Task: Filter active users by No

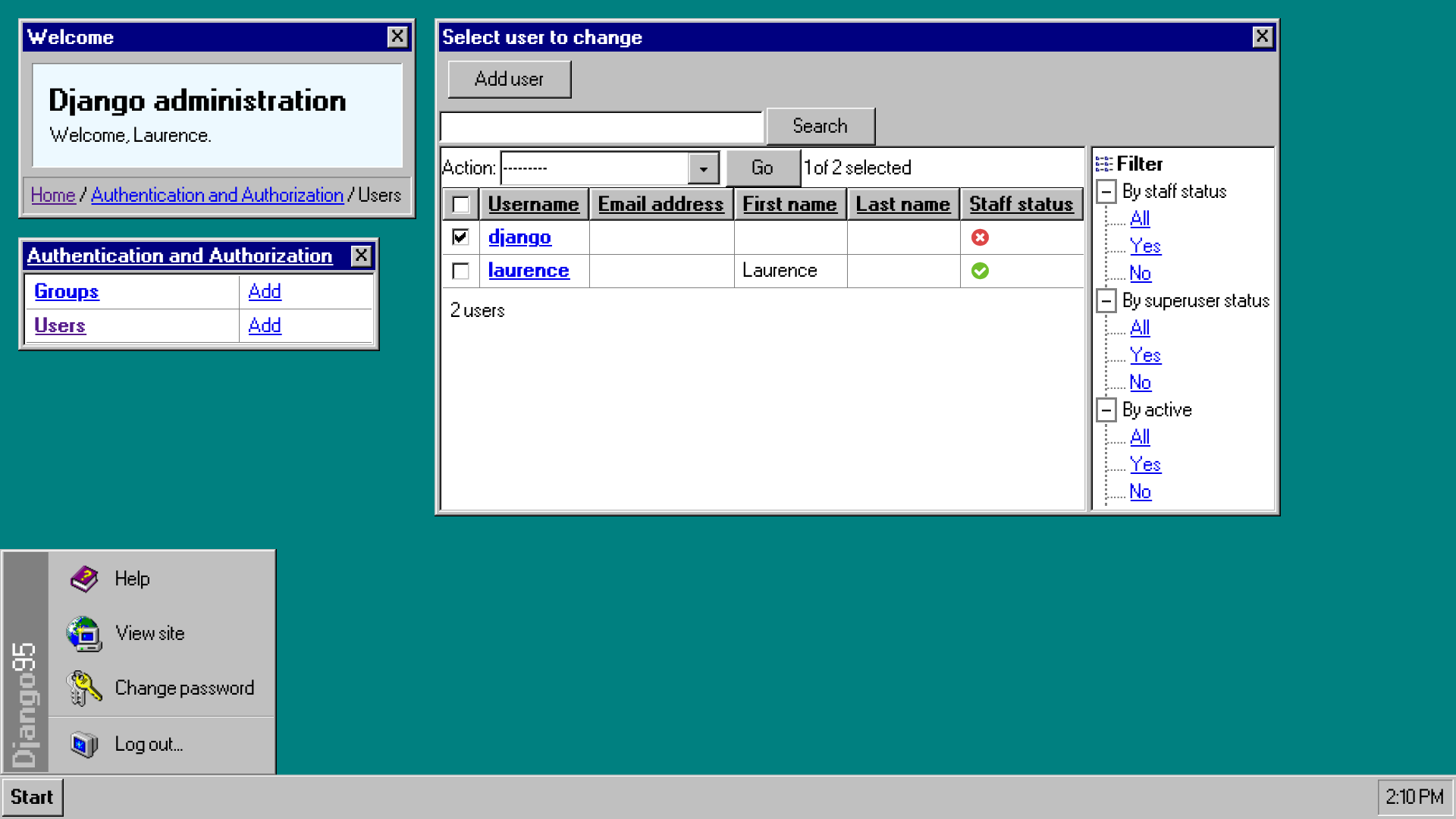Action: pos(1140,492)
